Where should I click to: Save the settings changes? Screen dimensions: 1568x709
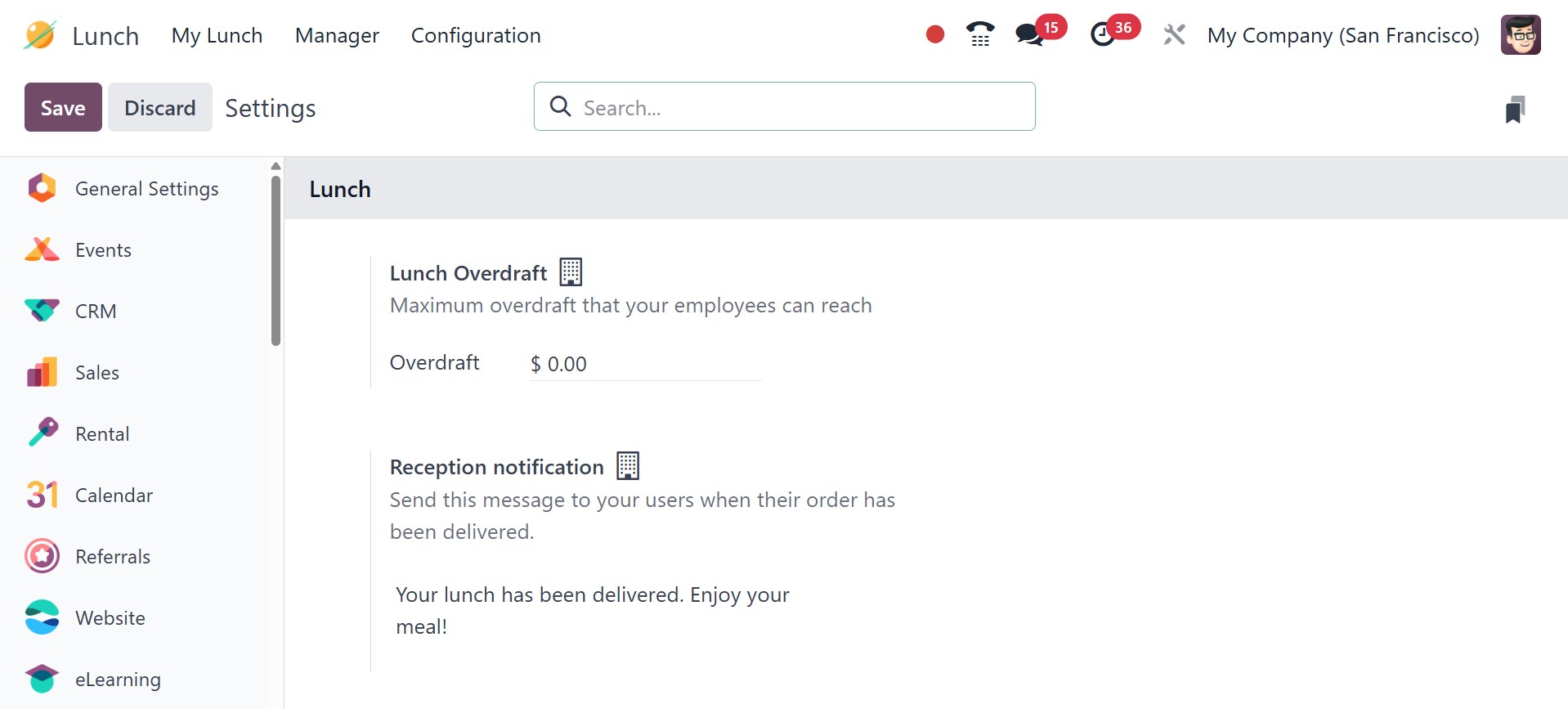coord(63,107)
